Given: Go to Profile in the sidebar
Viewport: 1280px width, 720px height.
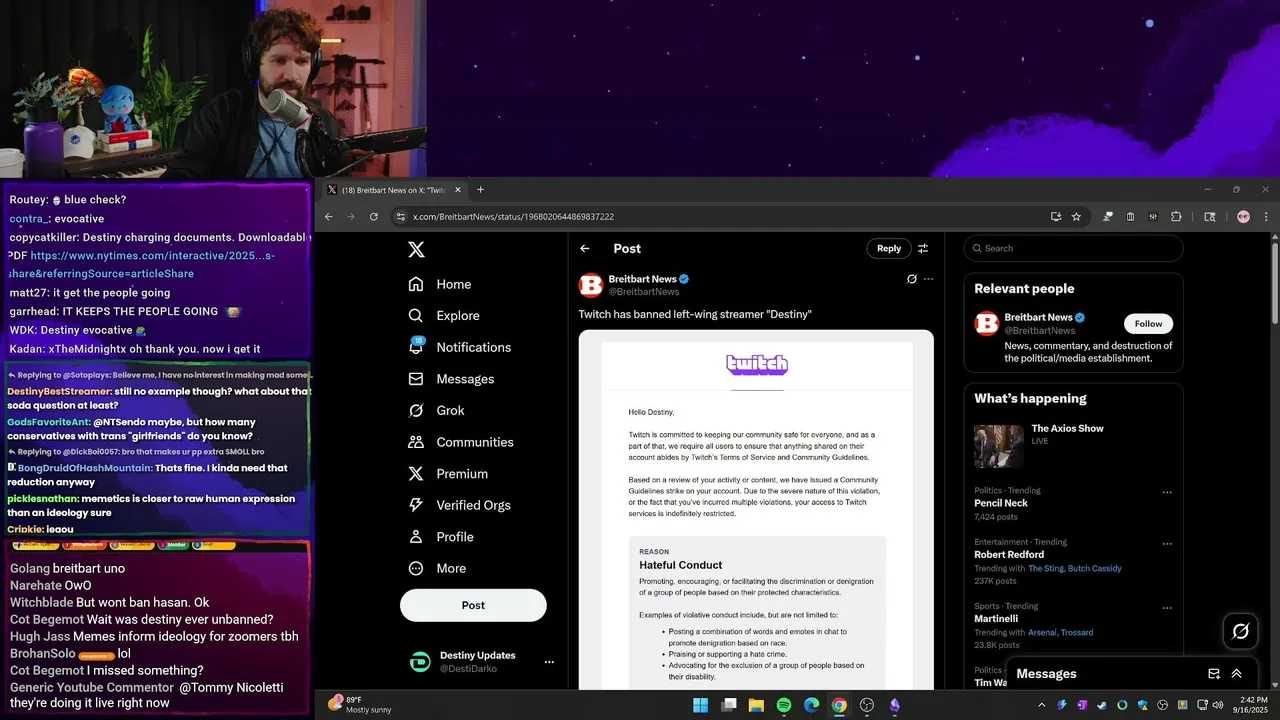Looking at the screenshot, I should (441, 537).
